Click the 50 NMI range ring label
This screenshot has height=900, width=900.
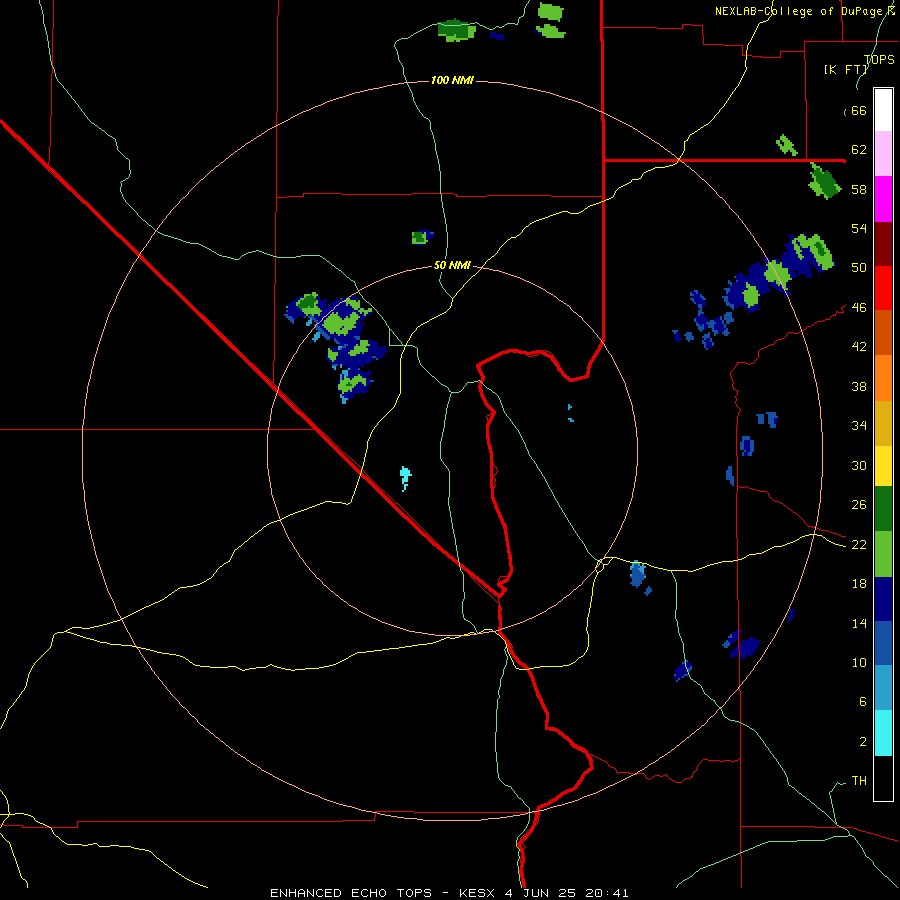coord(452,265)
